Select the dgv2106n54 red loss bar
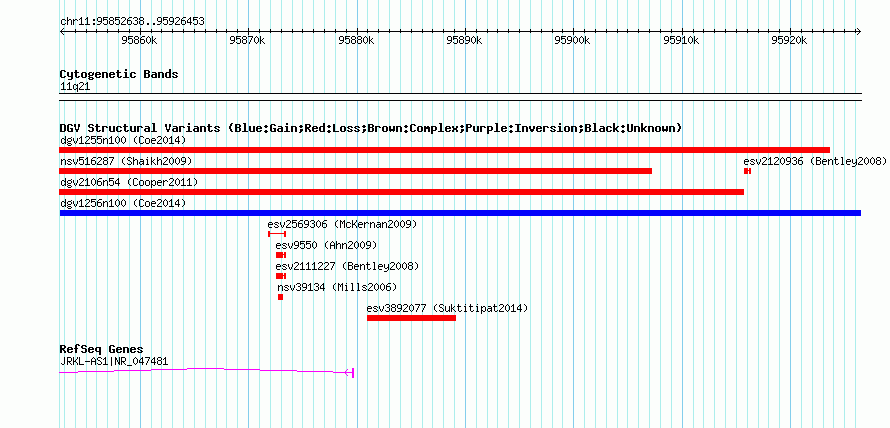This screenshot has height=428, width=890. (402, 192)
